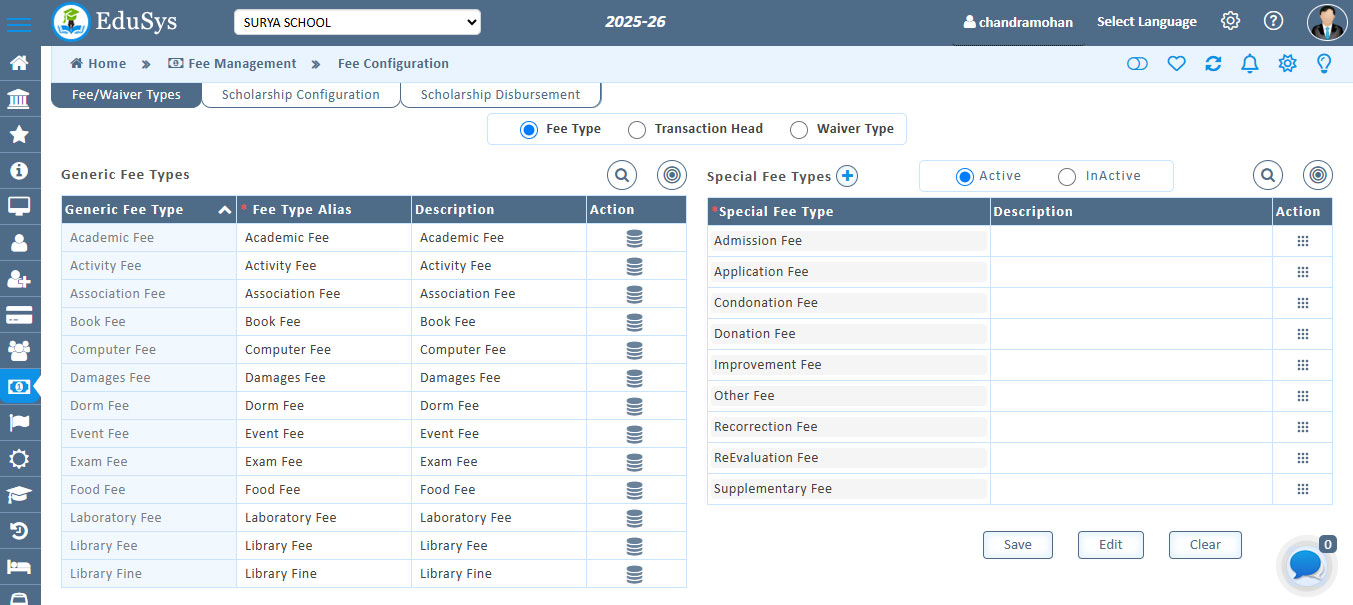Sort by Generic Fee Type column arrow

click(224, 210)
